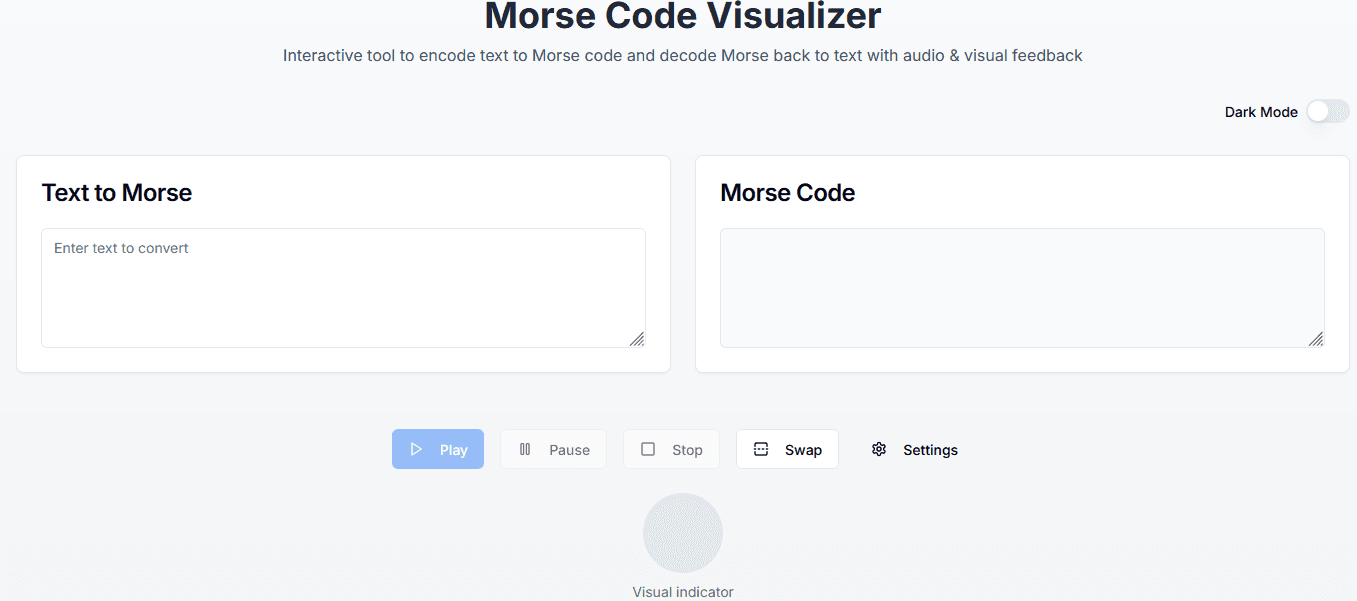This screenshot has width=1357, height=601.
Task: Start playback with the Play button
Action: 437,449
